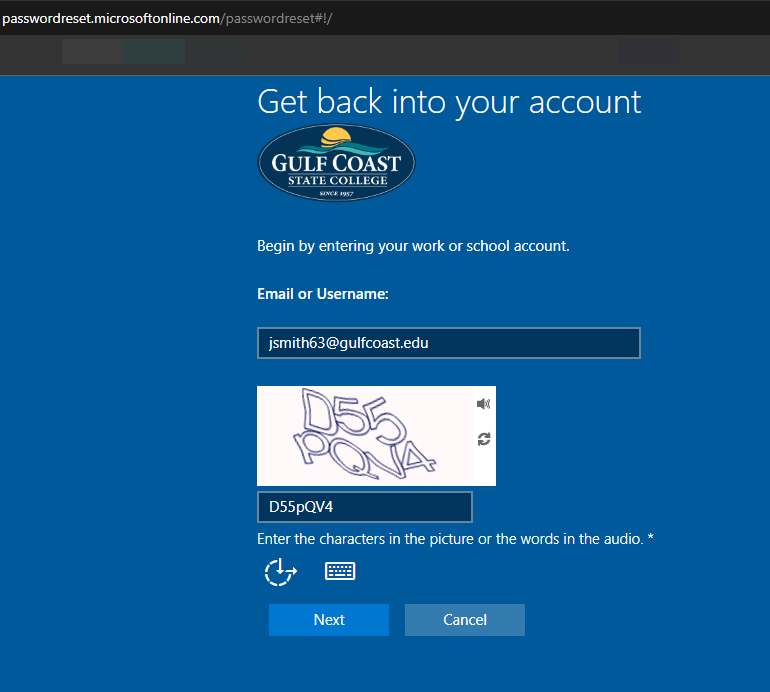Click "Begin by entering your work" instruction text
Screen dimensions: 770x692
pyautogui.click(x=413, y=245)
